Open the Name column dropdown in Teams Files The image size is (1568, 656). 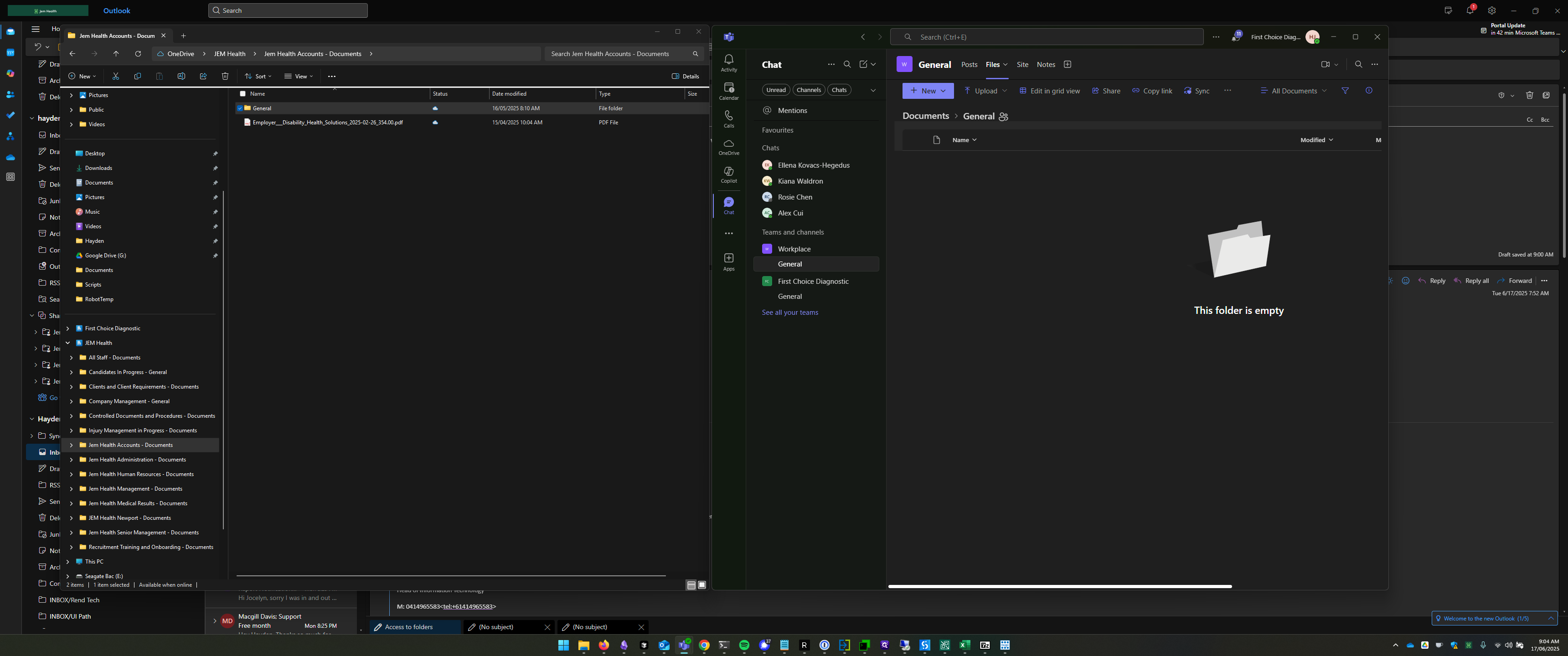tap(964, 140)
